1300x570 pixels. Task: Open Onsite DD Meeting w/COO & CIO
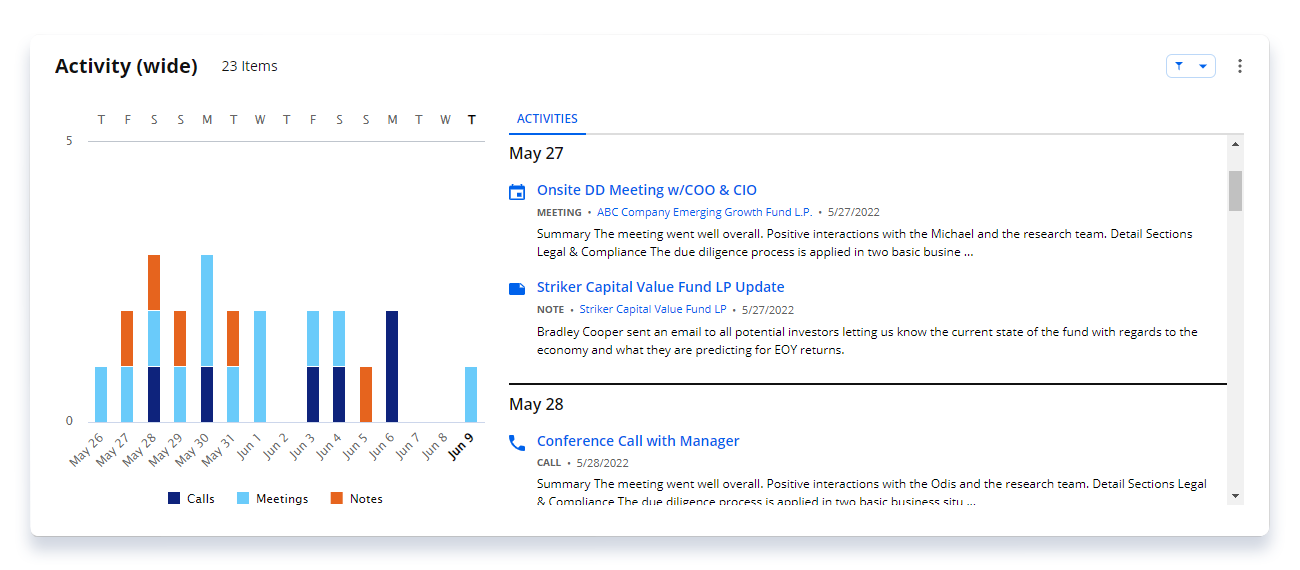(646, 190)
